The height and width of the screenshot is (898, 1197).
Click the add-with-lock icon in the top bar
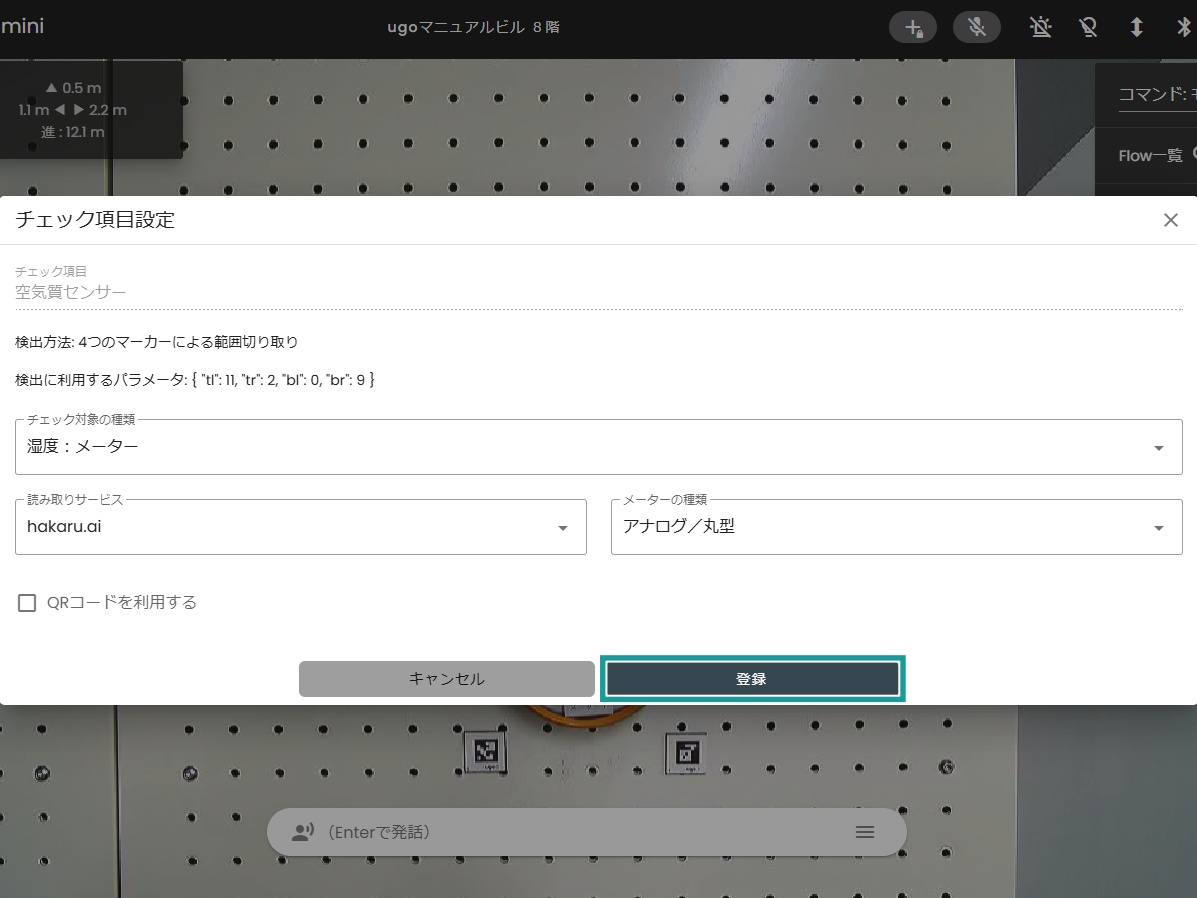coord(912,27)
